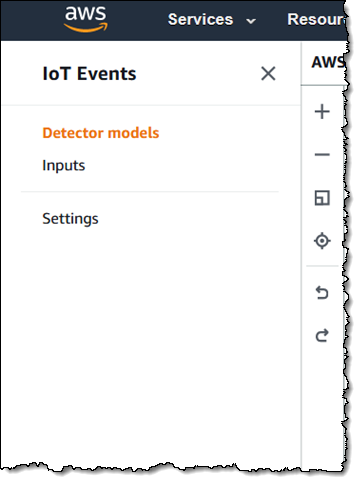
Task: Zoom out with the minus icon
Action: pyautogui.click(x=322, y=155)
